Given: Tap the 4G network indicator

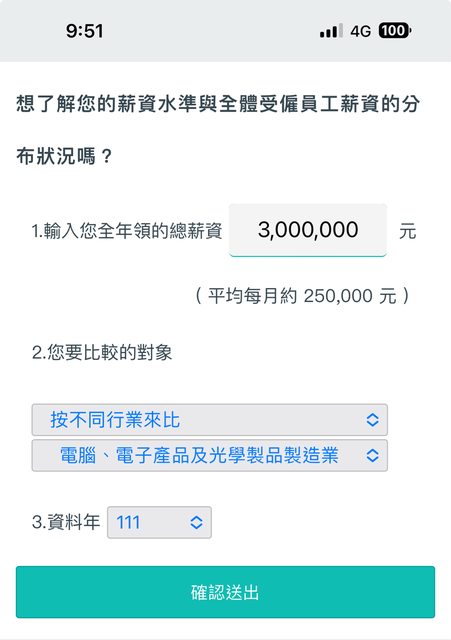Looking at the screenshot, I should [x=360, y=31].
